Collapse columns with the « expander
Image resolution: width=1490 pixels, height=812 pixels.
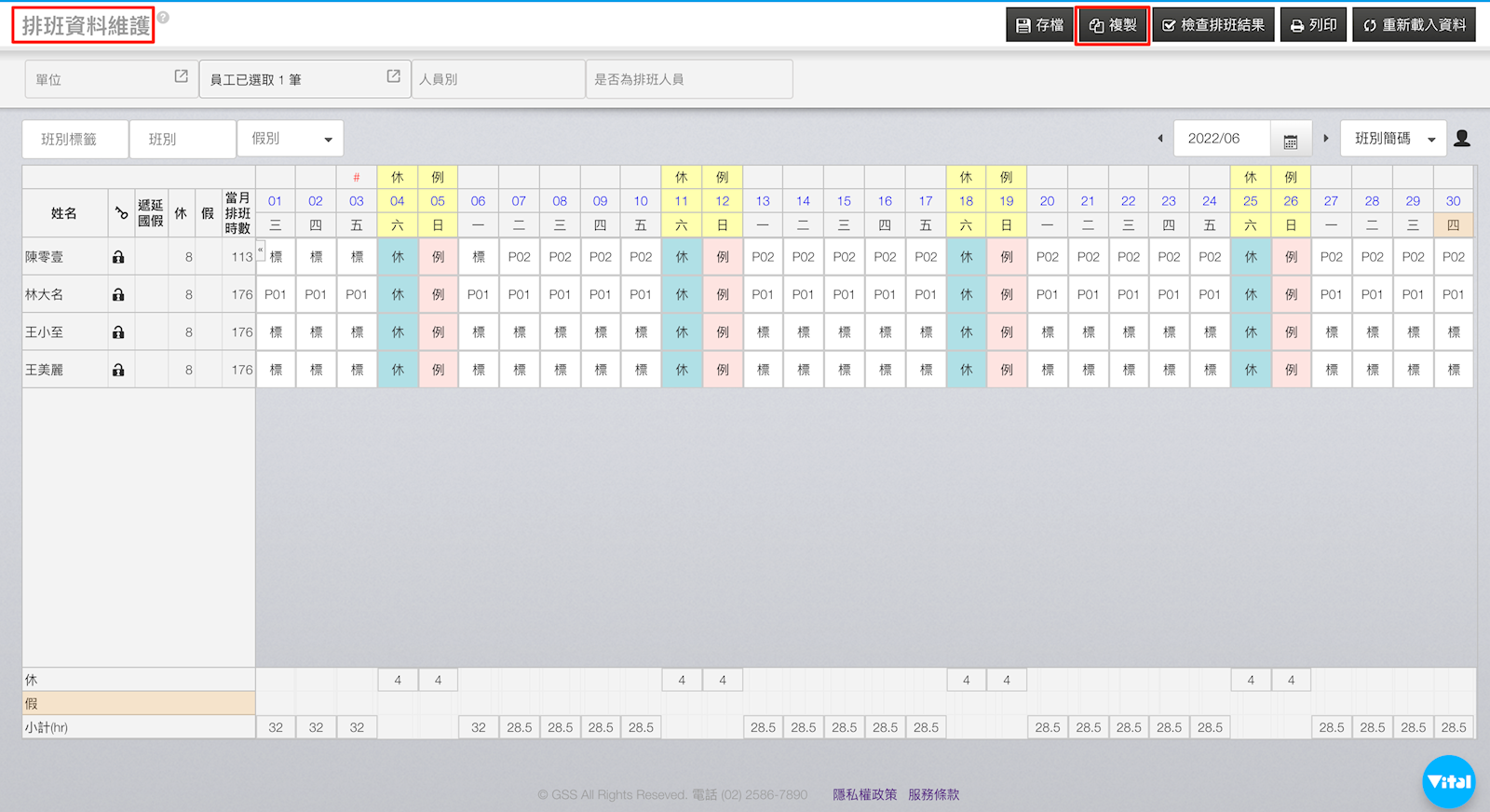(x=261, y=250)
